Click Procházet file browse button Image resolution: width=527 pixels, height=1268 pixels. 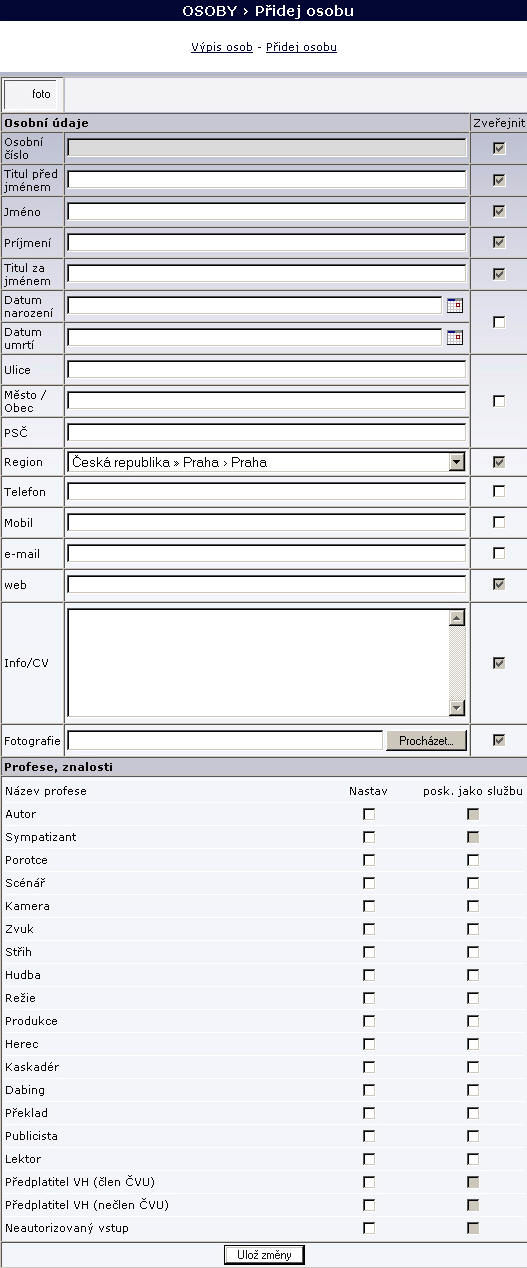pos(426,741)
